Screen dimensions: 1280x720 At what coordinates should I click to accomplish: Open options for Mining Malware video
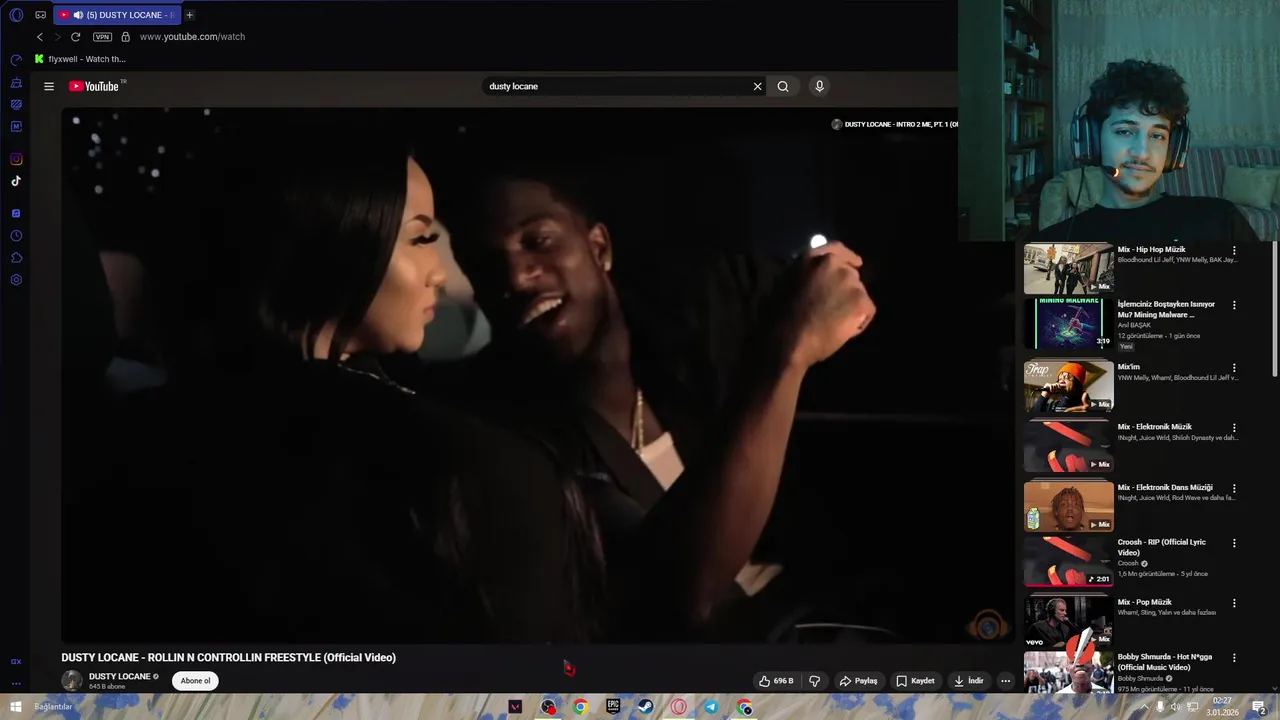[x=1234, y=305]
